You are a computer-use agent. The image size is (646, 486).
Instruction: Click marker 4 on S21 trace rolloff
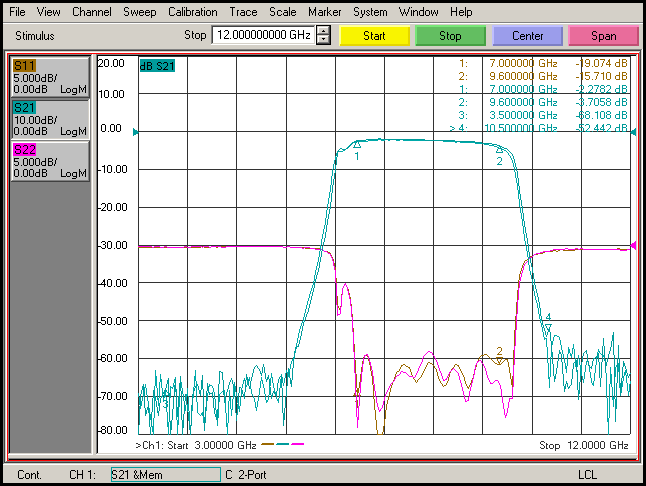pos(548,327)
